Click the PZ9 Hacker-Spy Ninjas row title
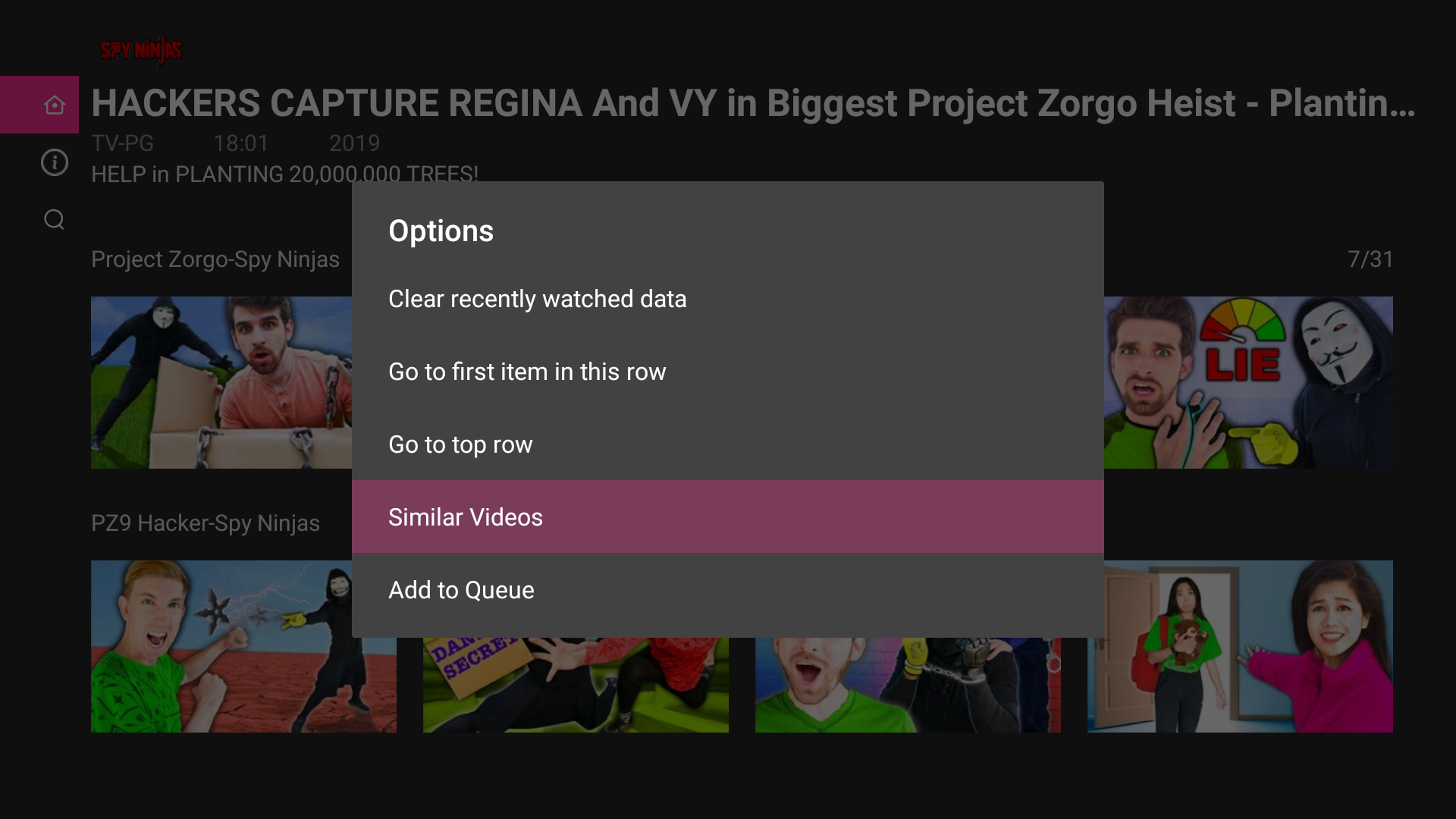Viewport: 1456px width, 819px height. pos(206,523)
